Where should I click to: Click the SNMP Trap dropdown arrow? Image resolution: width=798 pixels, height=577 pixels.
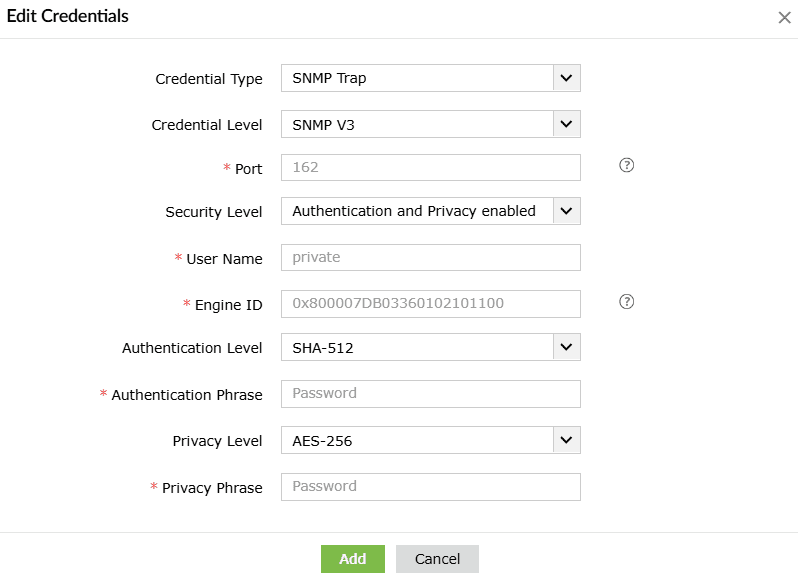(566, 78)
